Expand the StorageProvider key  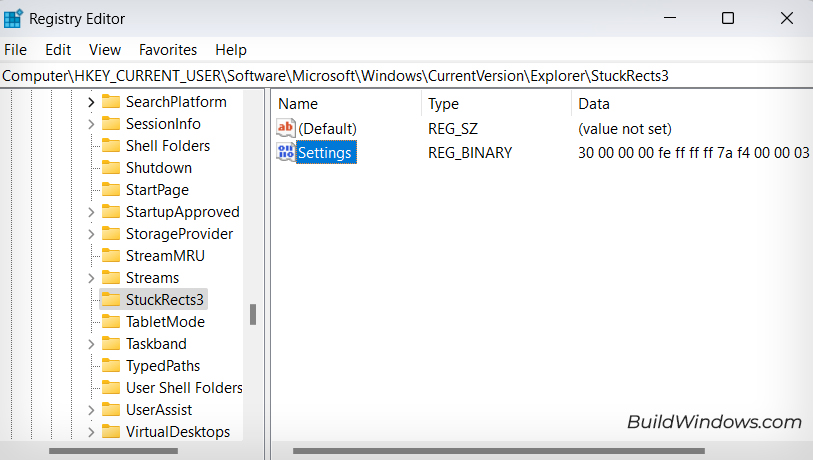tap(91, 234)
